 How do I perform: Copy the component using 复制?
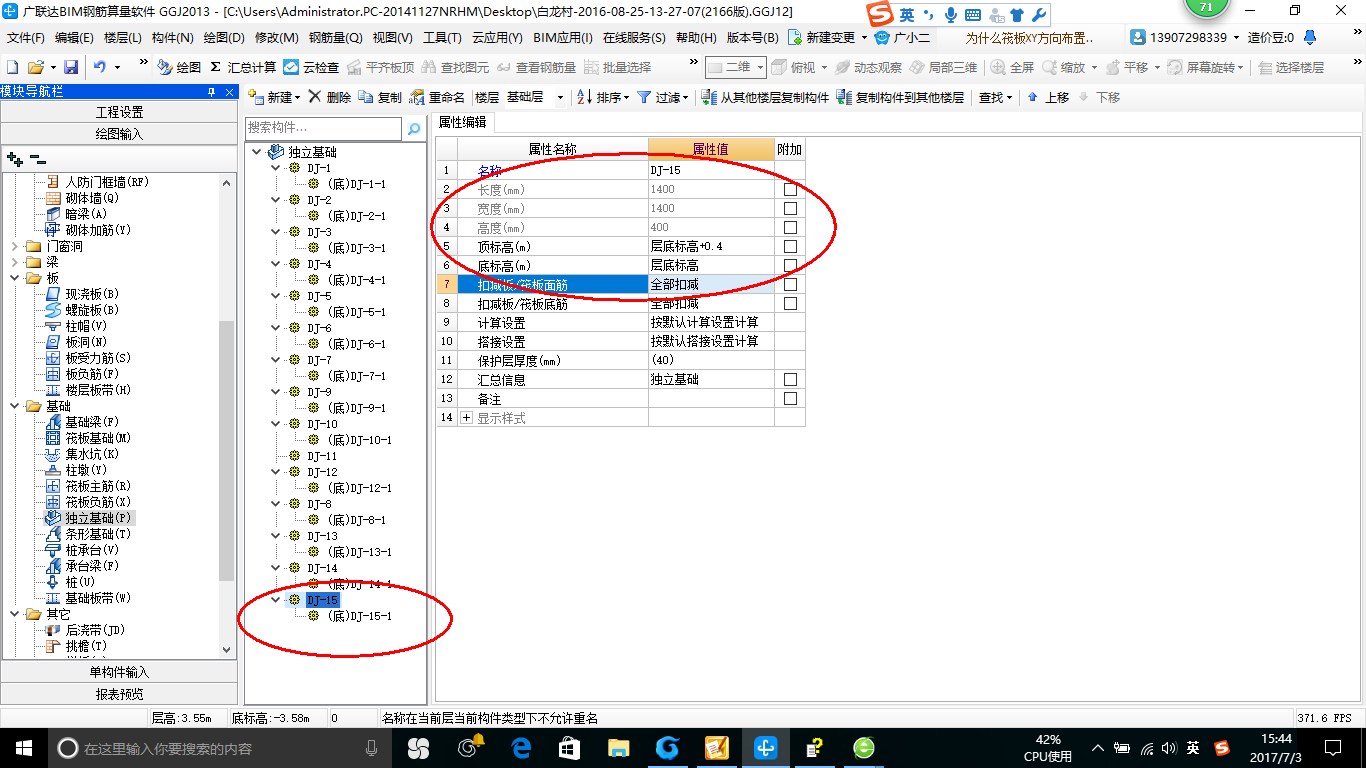click(380, 97)
